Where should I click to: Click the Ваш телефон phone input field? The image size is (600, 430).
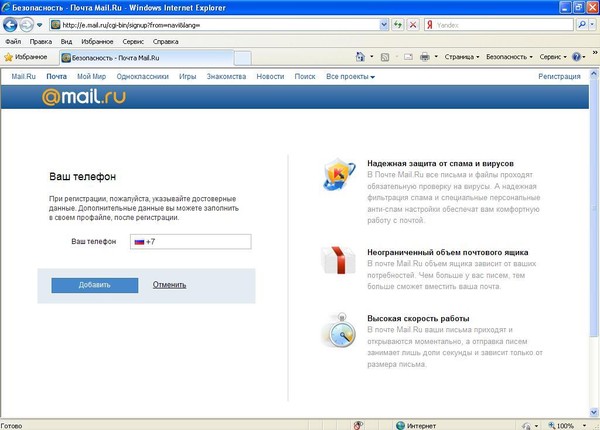(191, 242)
